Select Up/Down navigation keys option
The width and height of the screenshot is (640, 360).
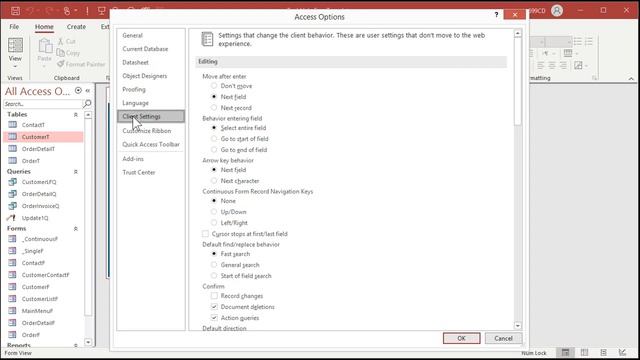[214, 212]
